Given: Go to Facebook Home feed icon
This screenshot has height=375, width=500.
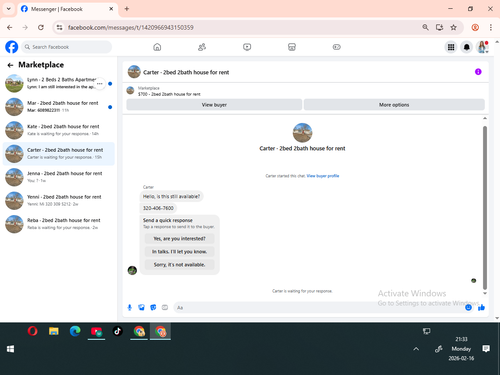Looking at the screenshot, I should point(157,47).
